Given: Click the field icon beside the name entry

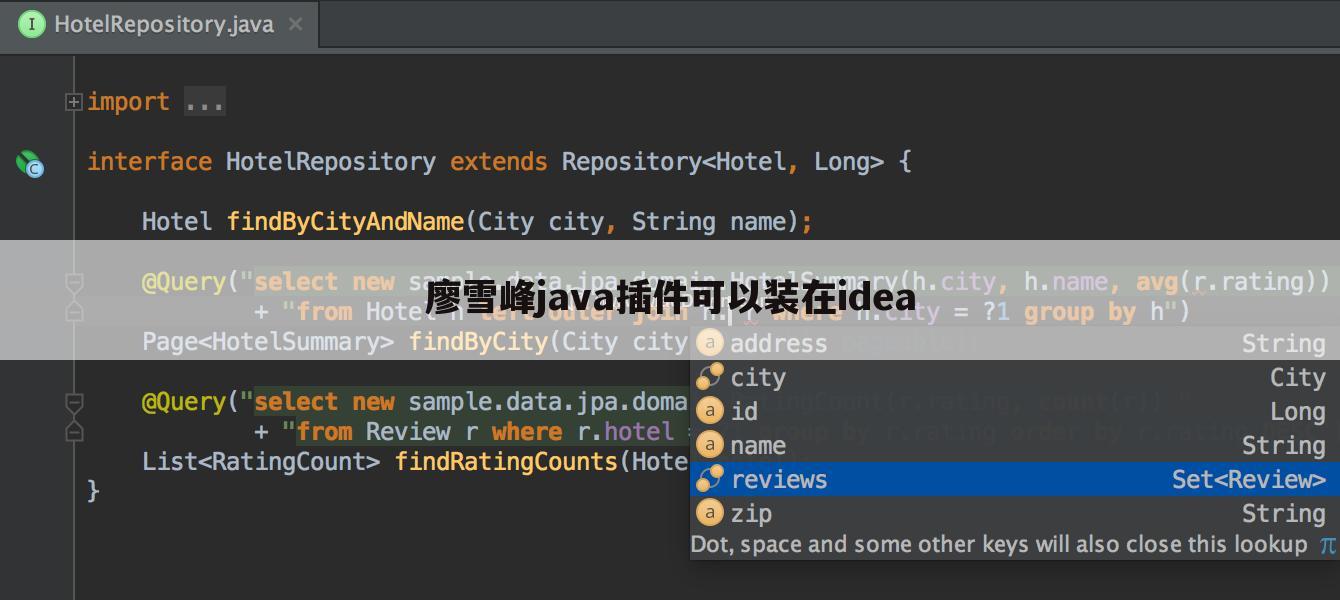Looking at the screenshot, I should point(709,445).
